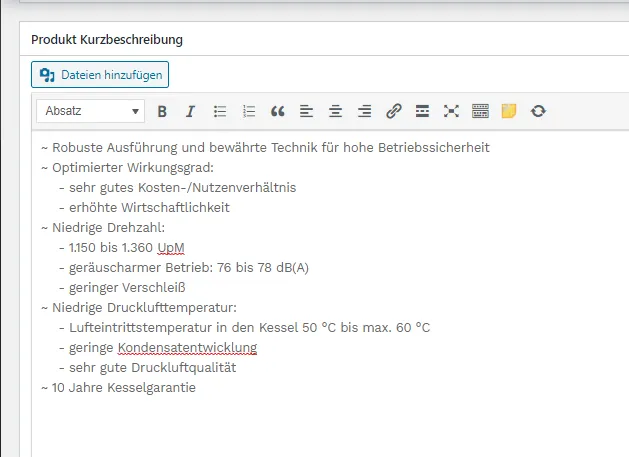Click the underlined word Kondensatentwicklung
The width and height of the screenshot is (629, 457).
point(187,348)
